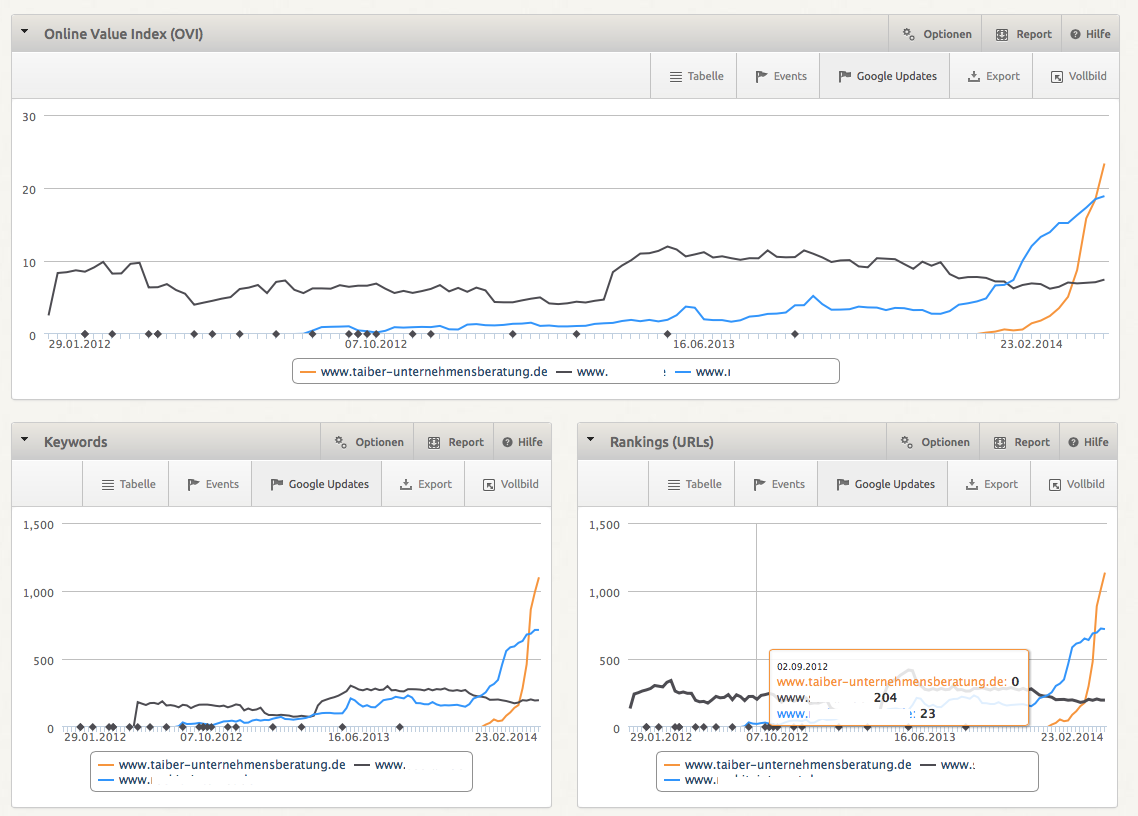Toggle the blue www. series in OVI legend
1138x816 pixels.
(703, 372)
